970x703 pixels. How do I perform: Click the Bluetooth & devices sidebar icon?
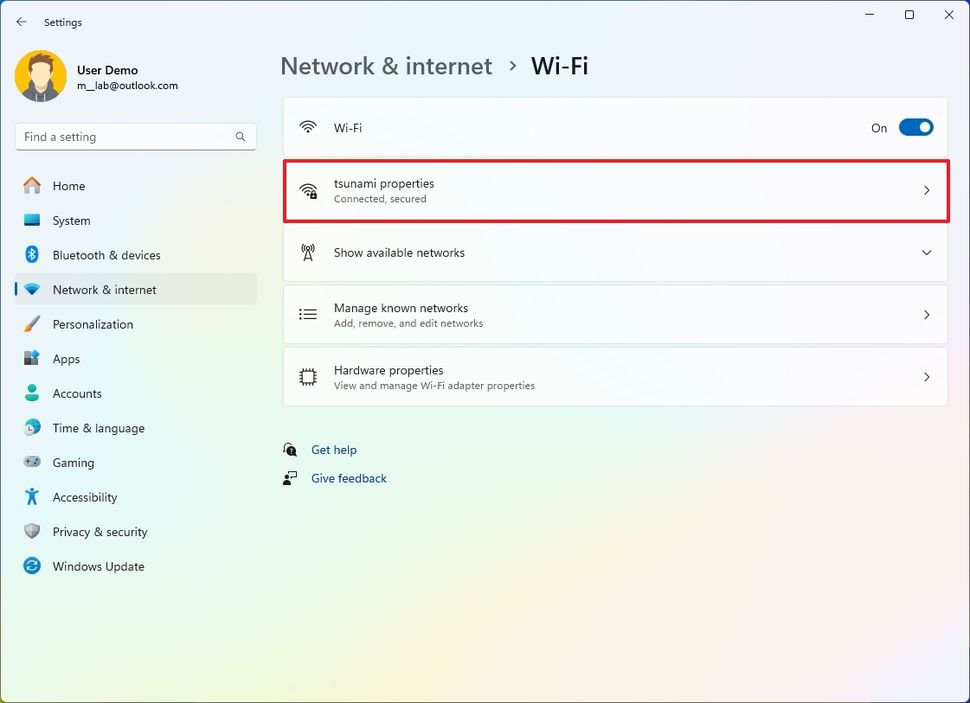pos(31,255)
